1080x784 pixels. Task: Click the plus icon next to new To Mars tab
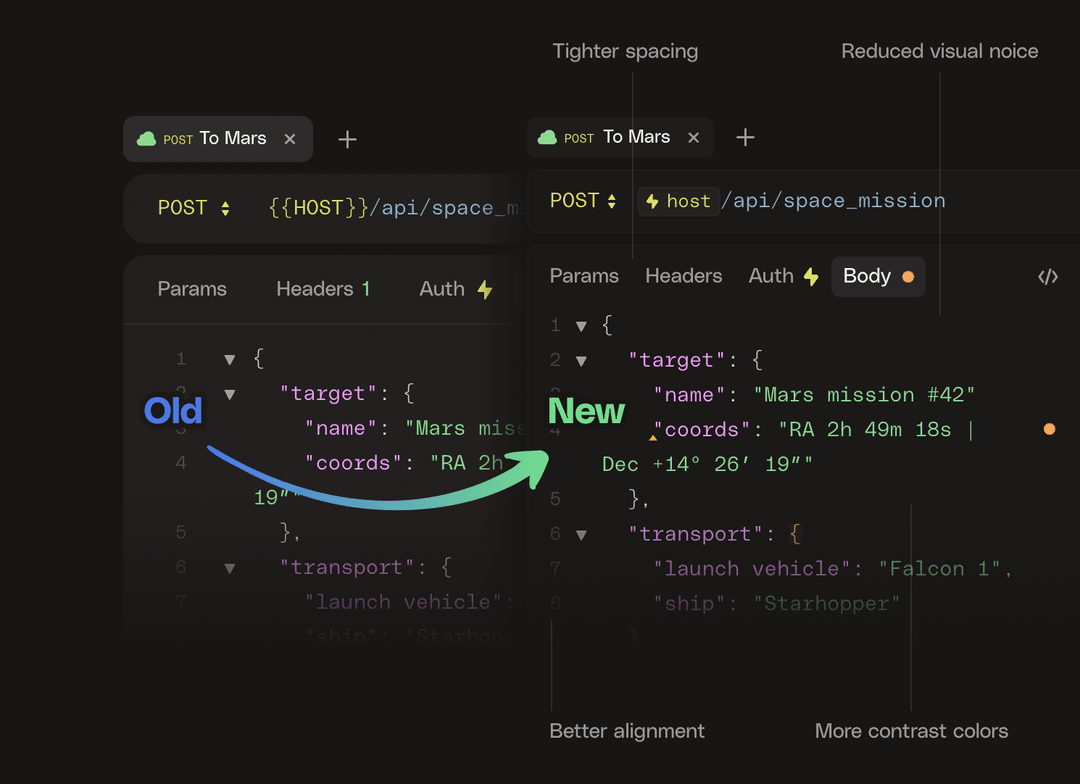click(x=744, y=137)
